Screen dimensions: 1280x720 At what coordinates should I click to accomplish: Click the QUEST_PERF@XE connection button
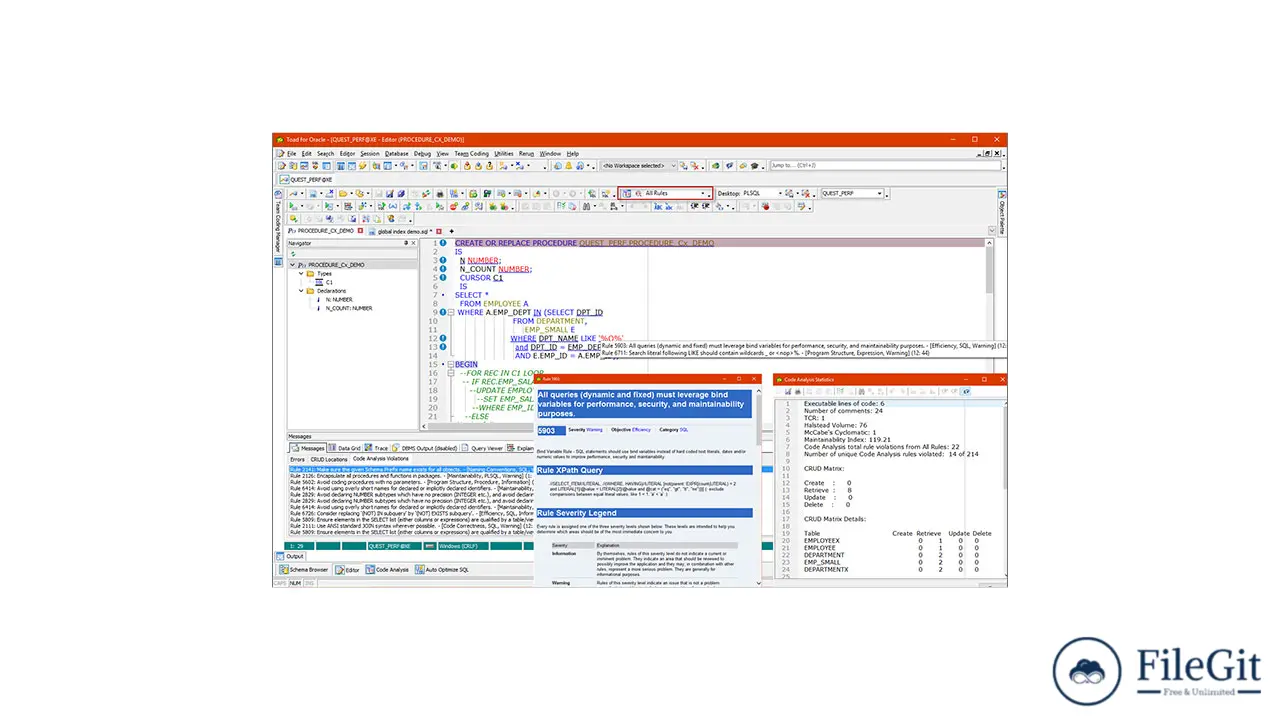point(308,179)
